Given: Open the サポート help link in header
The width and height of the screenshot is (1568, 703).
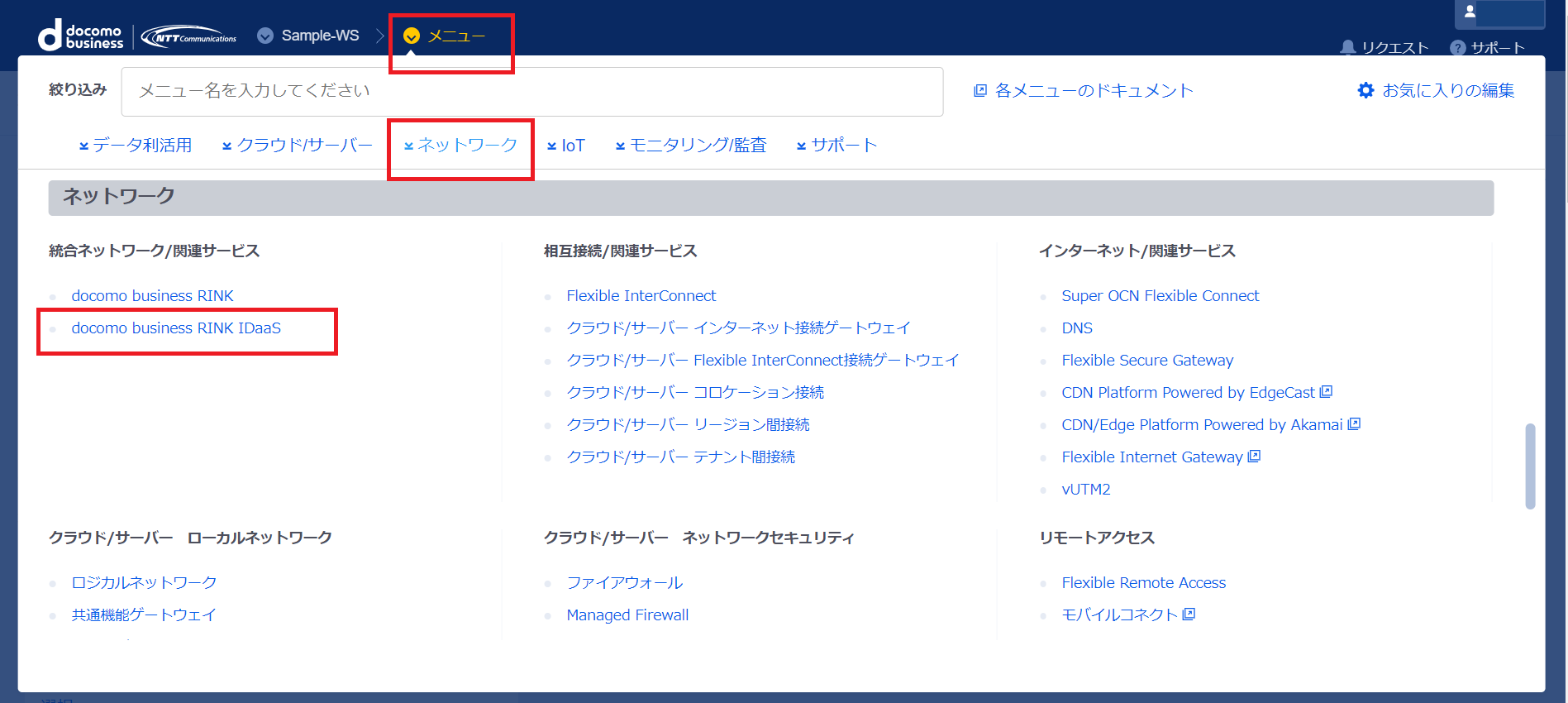Looking at the screenshot, I should coord(1488,48).
